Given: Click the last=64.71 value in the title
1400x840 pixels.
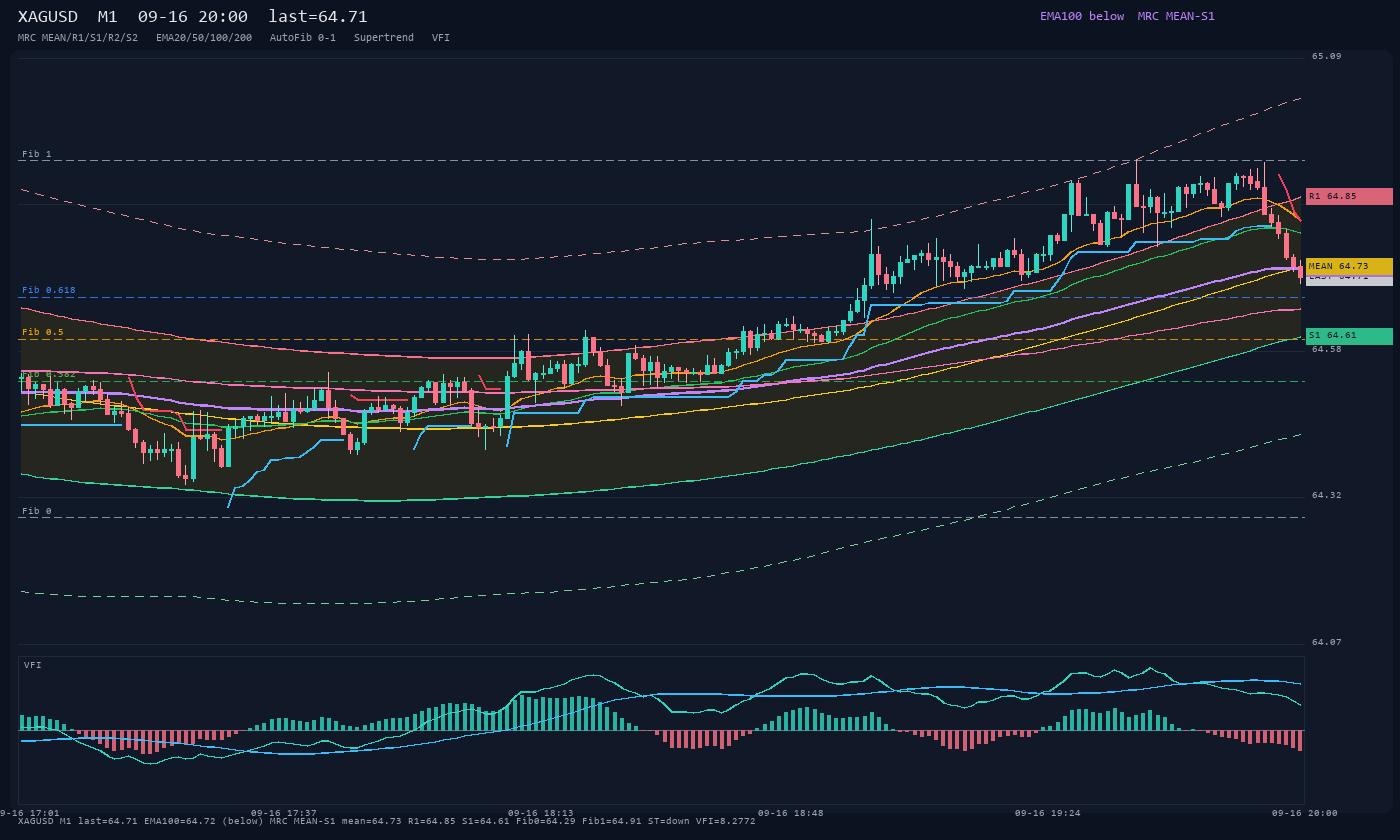Looking at the screenshot, I should click(x=318, y=17).
